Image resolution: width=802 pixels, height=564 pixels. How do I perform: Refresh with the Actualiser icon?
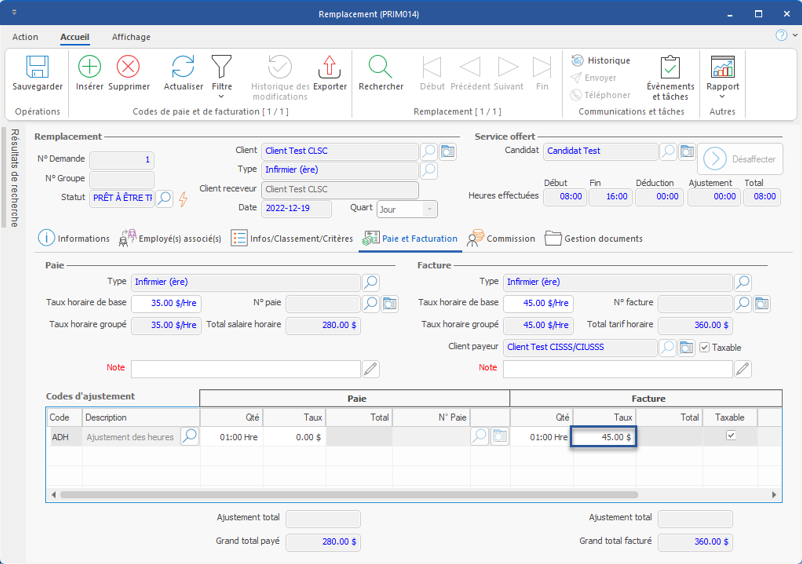coord(183,68)
